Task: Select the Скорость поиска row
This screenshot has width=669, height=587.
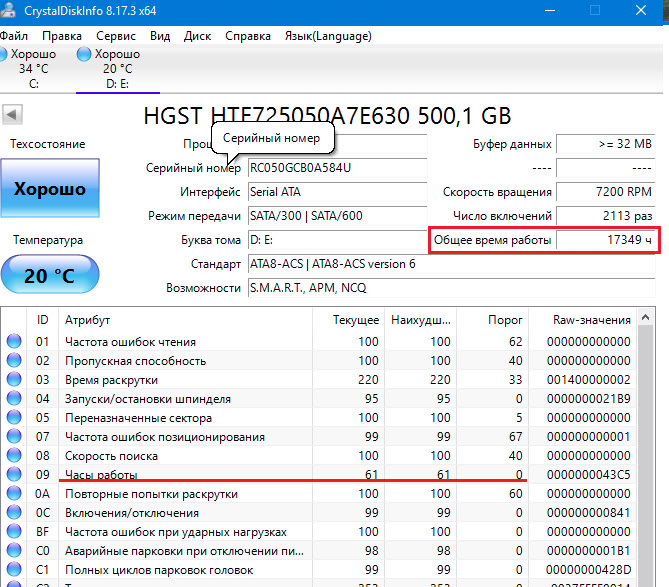Action: 319,455
